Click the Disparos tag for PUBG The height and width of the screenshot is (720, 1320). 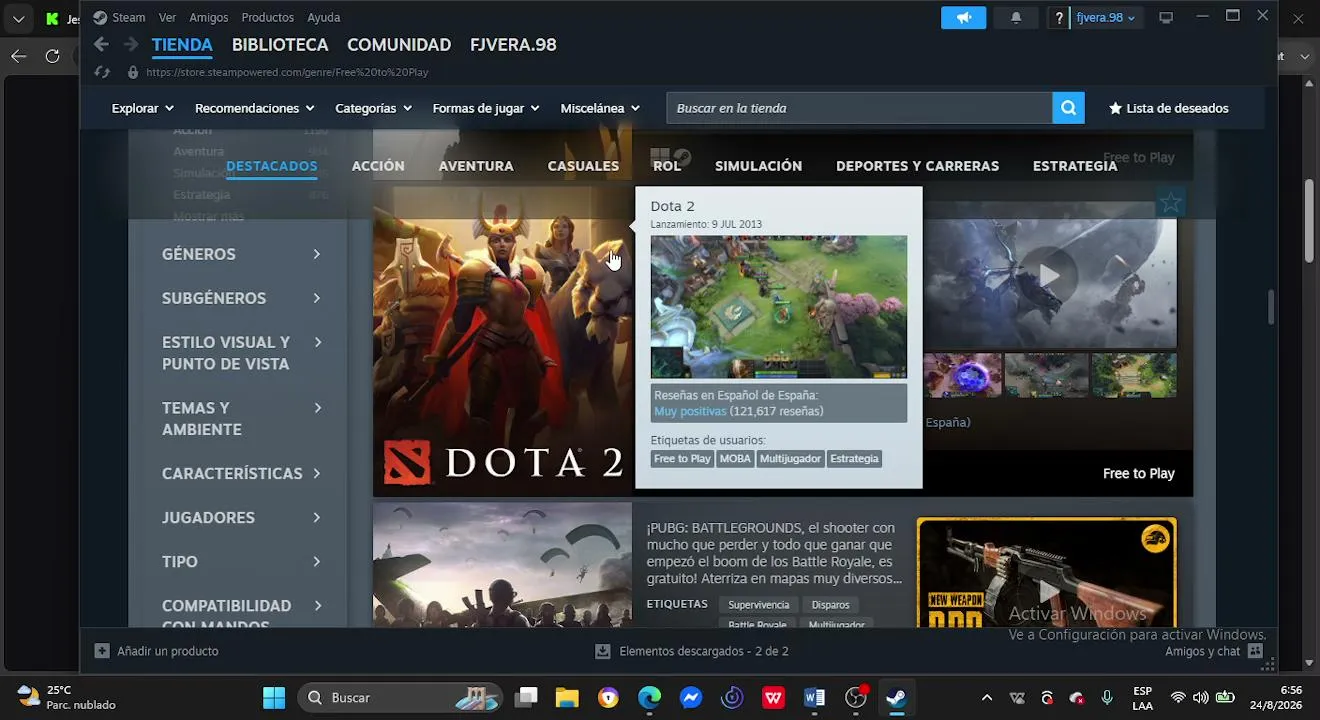coord(830,605)
